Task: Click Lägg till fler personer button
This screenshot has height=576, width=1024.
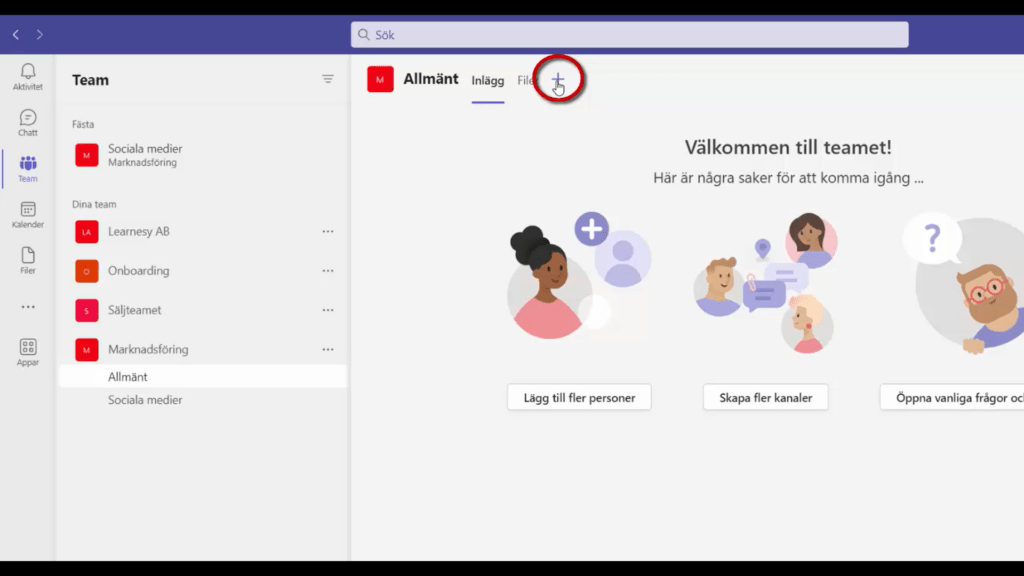Action: point(579,397)
